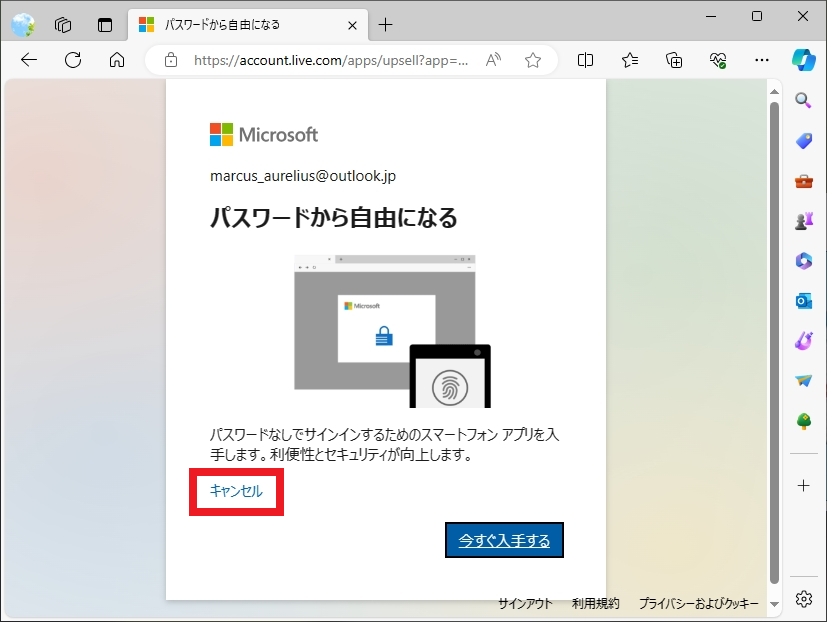Open the Outlook icon in the sidebar
Screen dimensions: 832x623
click(804, 301)
